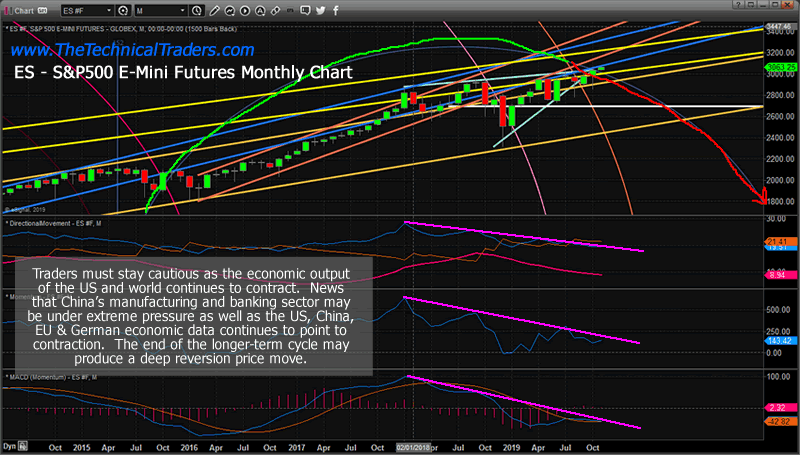Click the 2000.00 price axis label

coord(780,180)
